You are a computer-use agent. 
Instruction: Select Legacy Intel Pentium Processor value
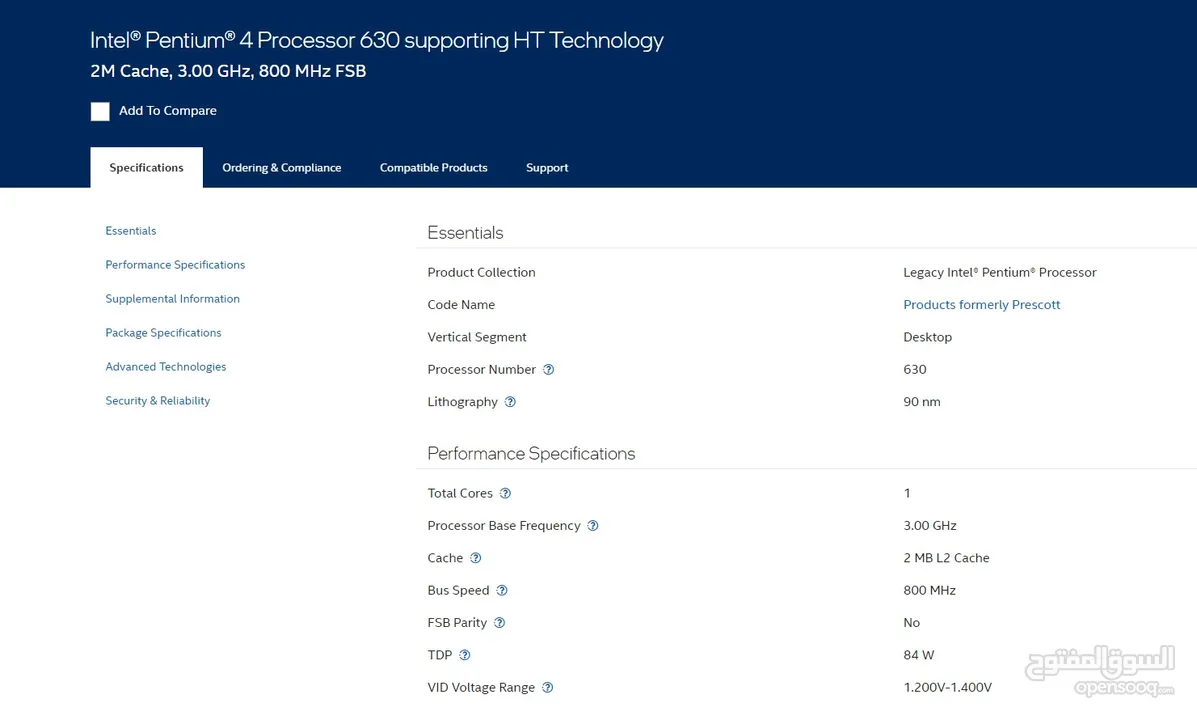click(x=999, y=273)
